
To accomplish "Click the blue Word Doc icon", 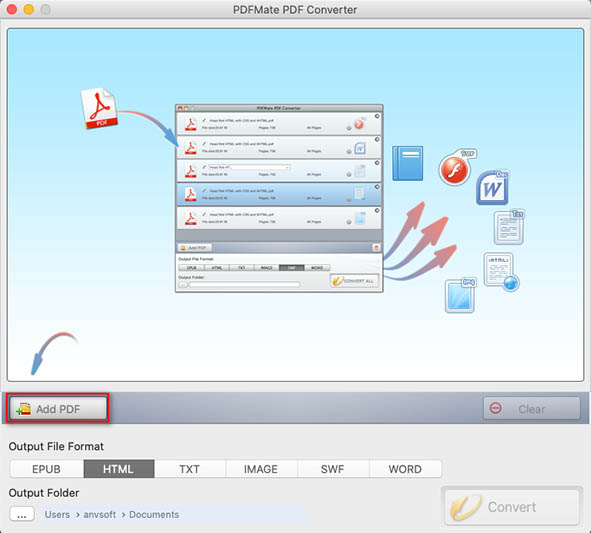I will (x=492, y=187).
